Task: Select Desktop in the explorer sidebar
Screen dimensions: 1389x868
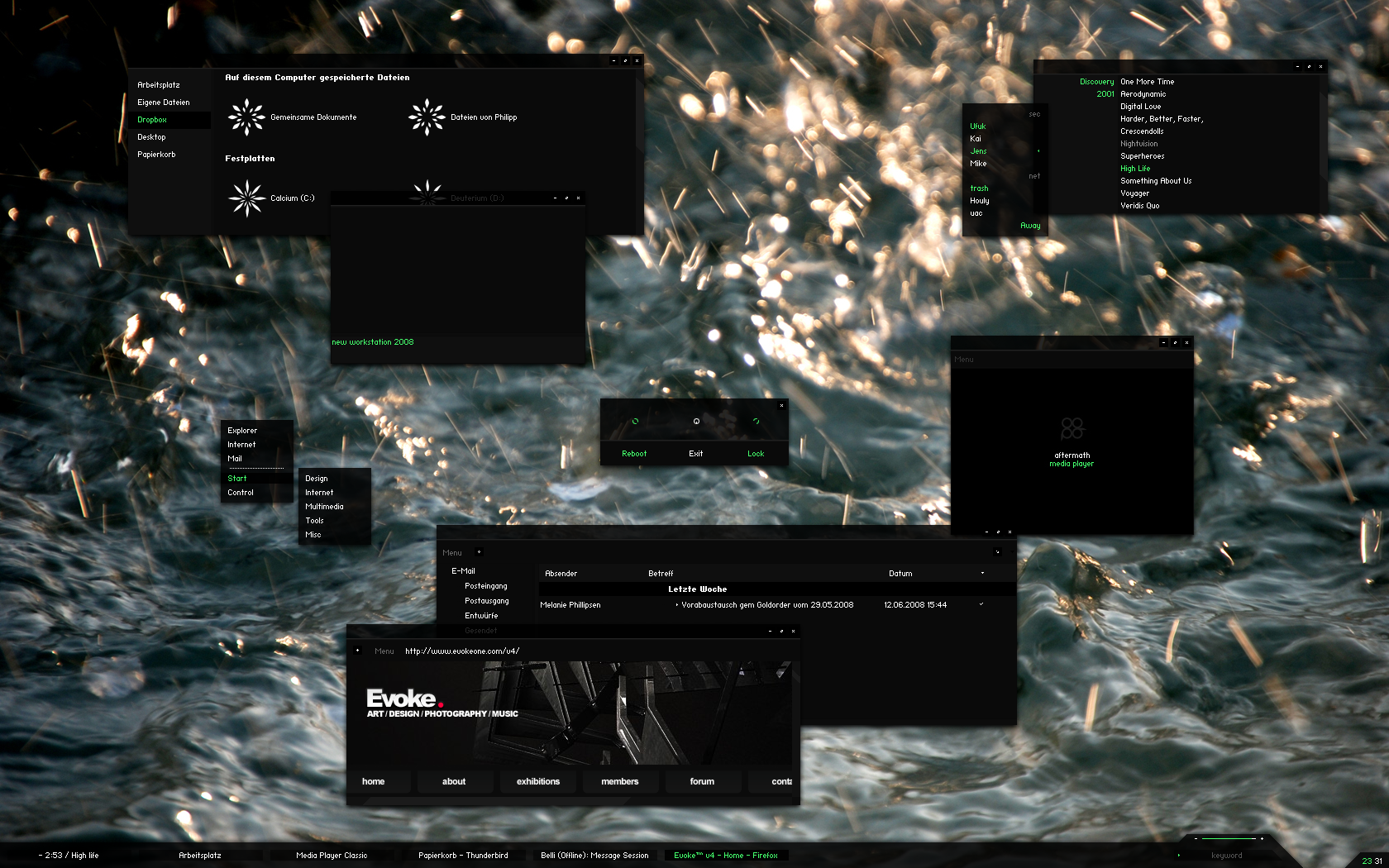Action: click(x=151, y=137)
